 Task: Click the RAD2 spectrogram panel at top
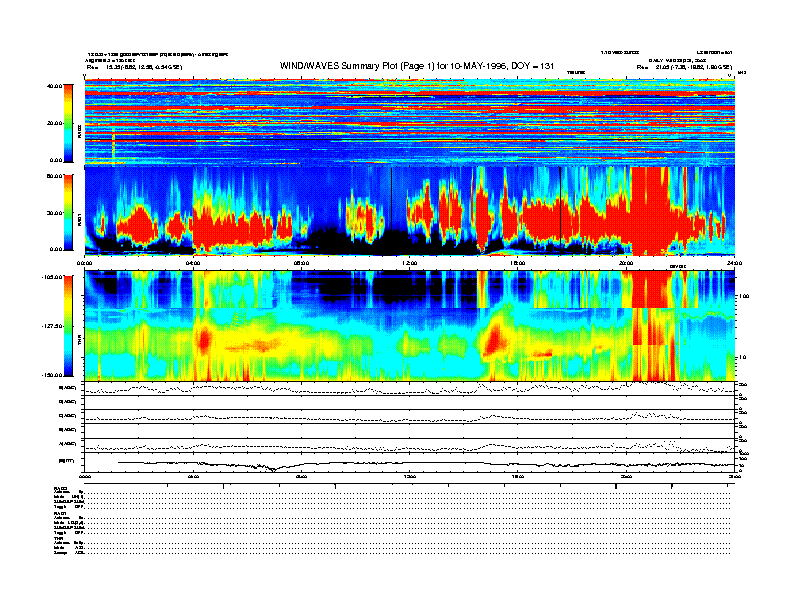tap(410, 122)
